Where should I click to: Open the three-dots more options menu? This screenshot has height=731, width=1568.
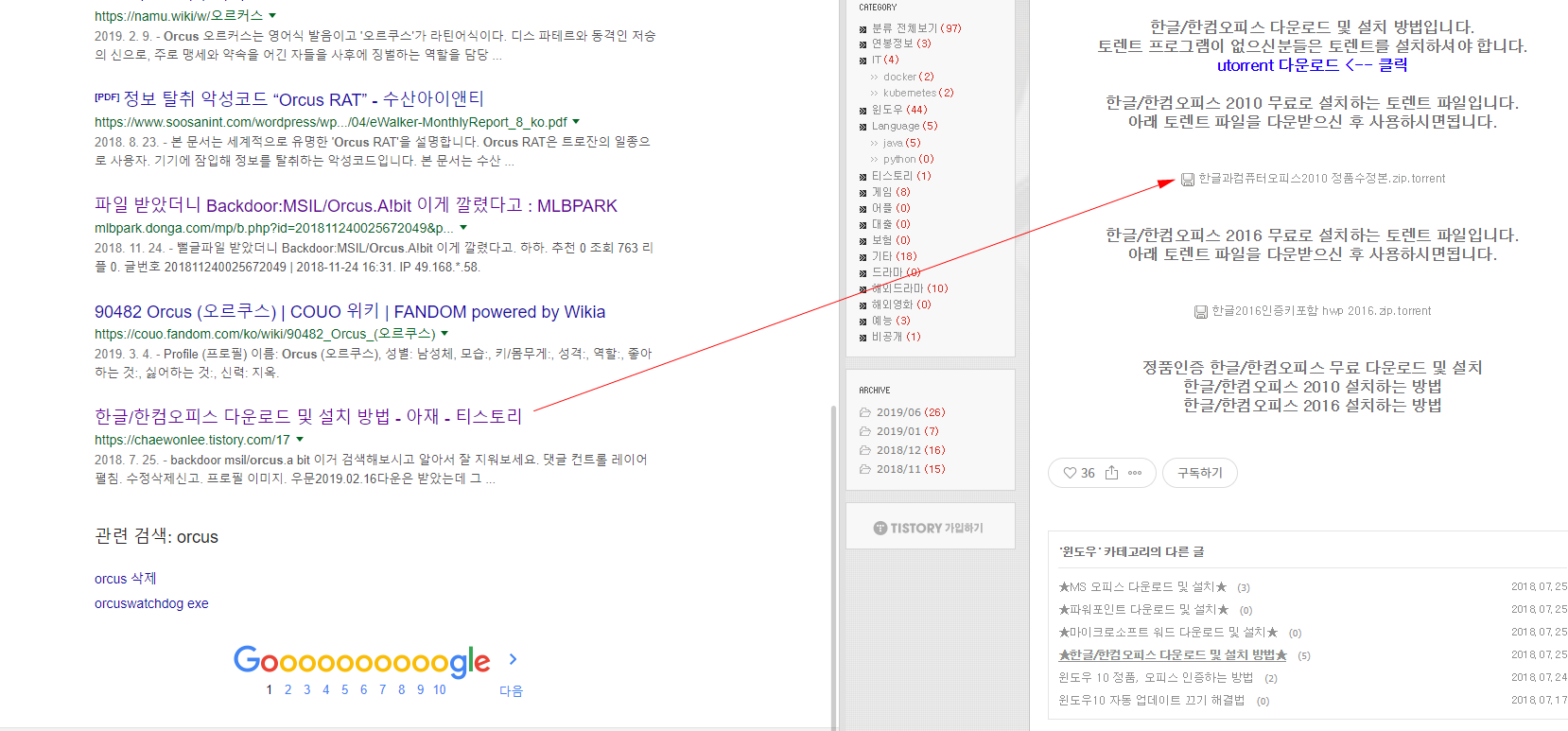pyautogui.click(x=1135, y=473)
